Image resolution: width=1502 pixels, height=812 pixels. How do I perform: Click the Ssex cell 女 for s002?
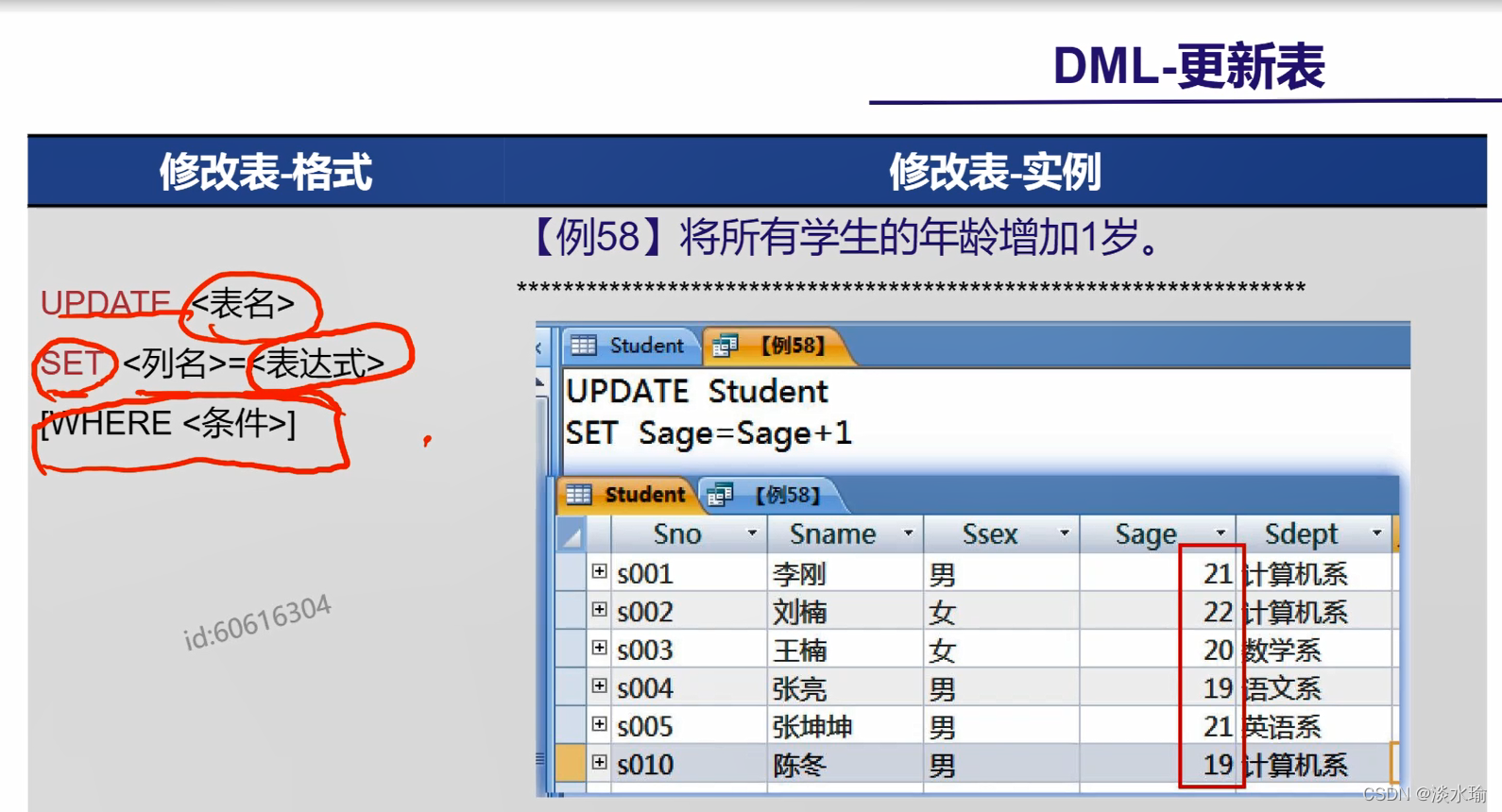(1001, 612)
